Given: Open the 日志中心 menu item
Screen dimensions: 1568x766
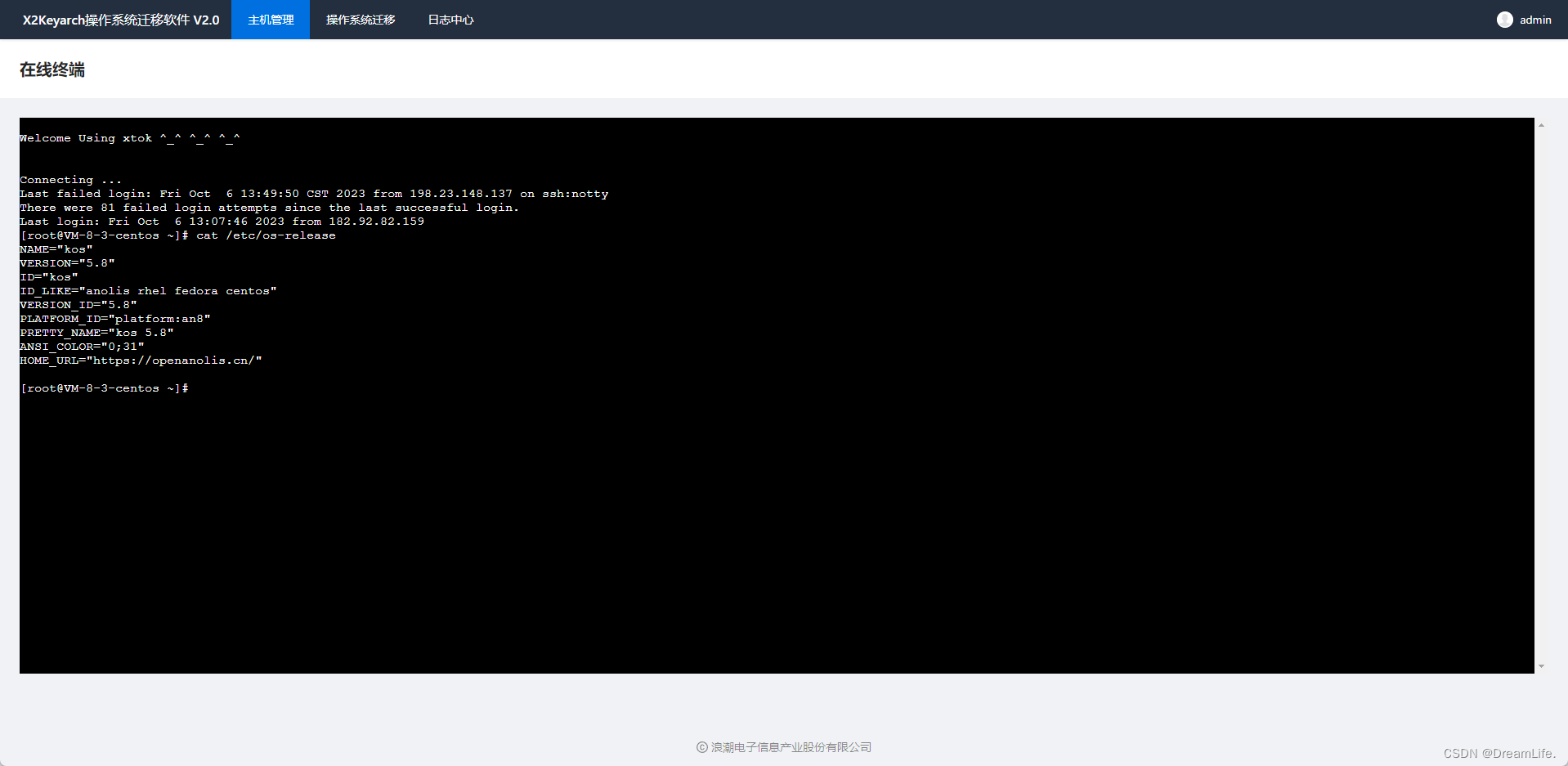Looking at the screenshot, I should [450, 20].
